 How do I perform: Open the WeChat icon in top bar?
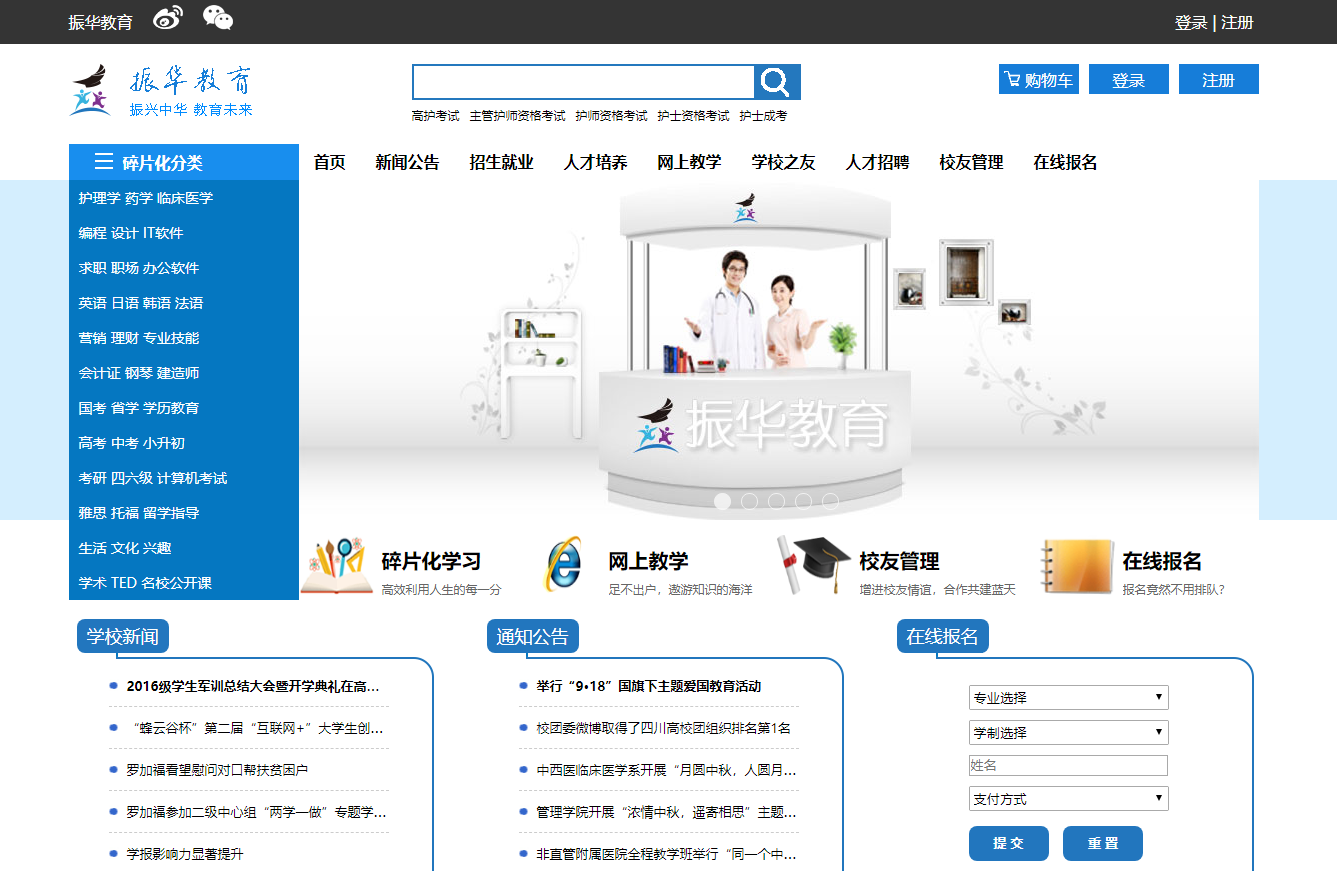218,17
